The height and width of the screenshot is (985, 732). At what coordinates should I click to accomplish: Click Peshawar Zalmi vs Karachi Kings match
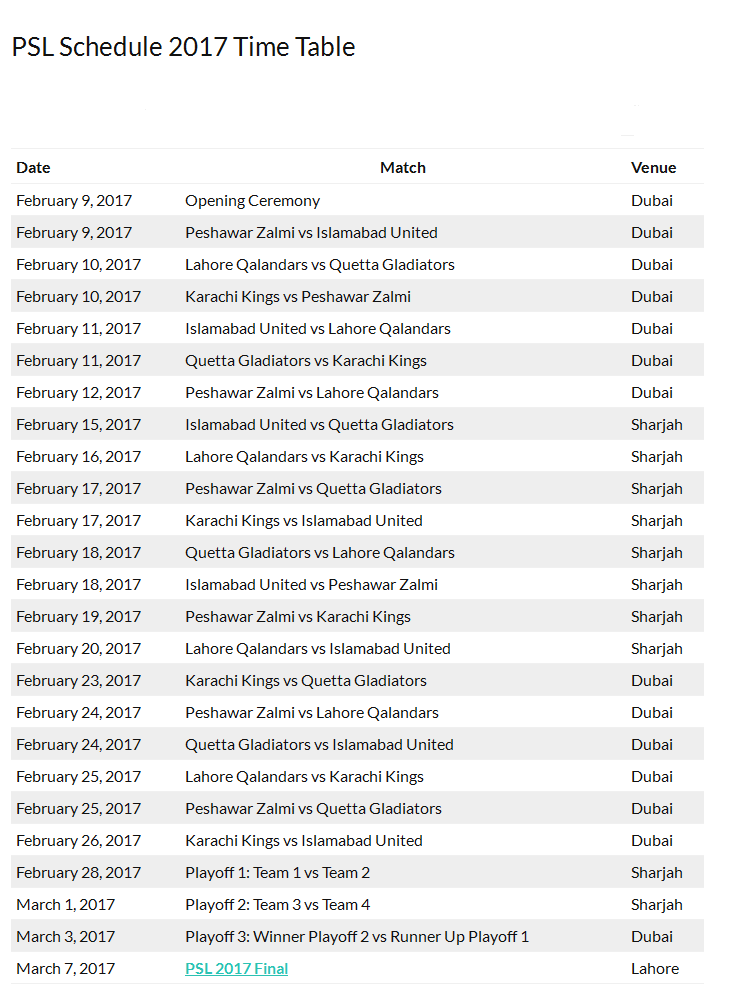(297, 616)
